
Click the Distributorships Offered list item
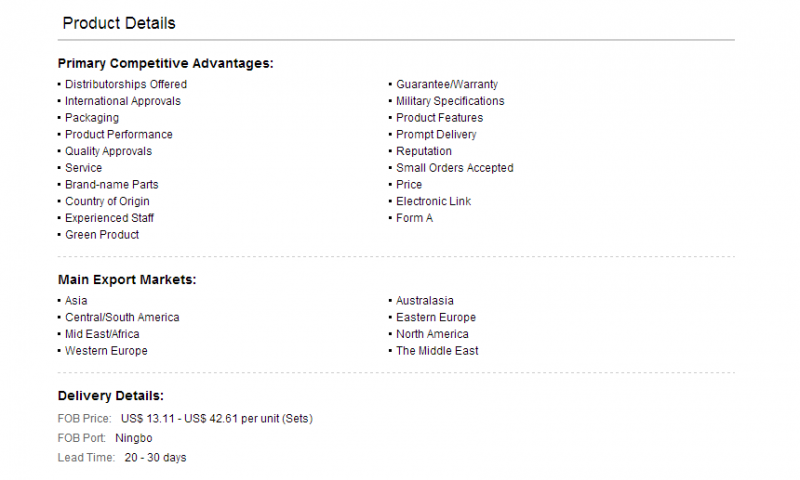[x=126, y=84]
